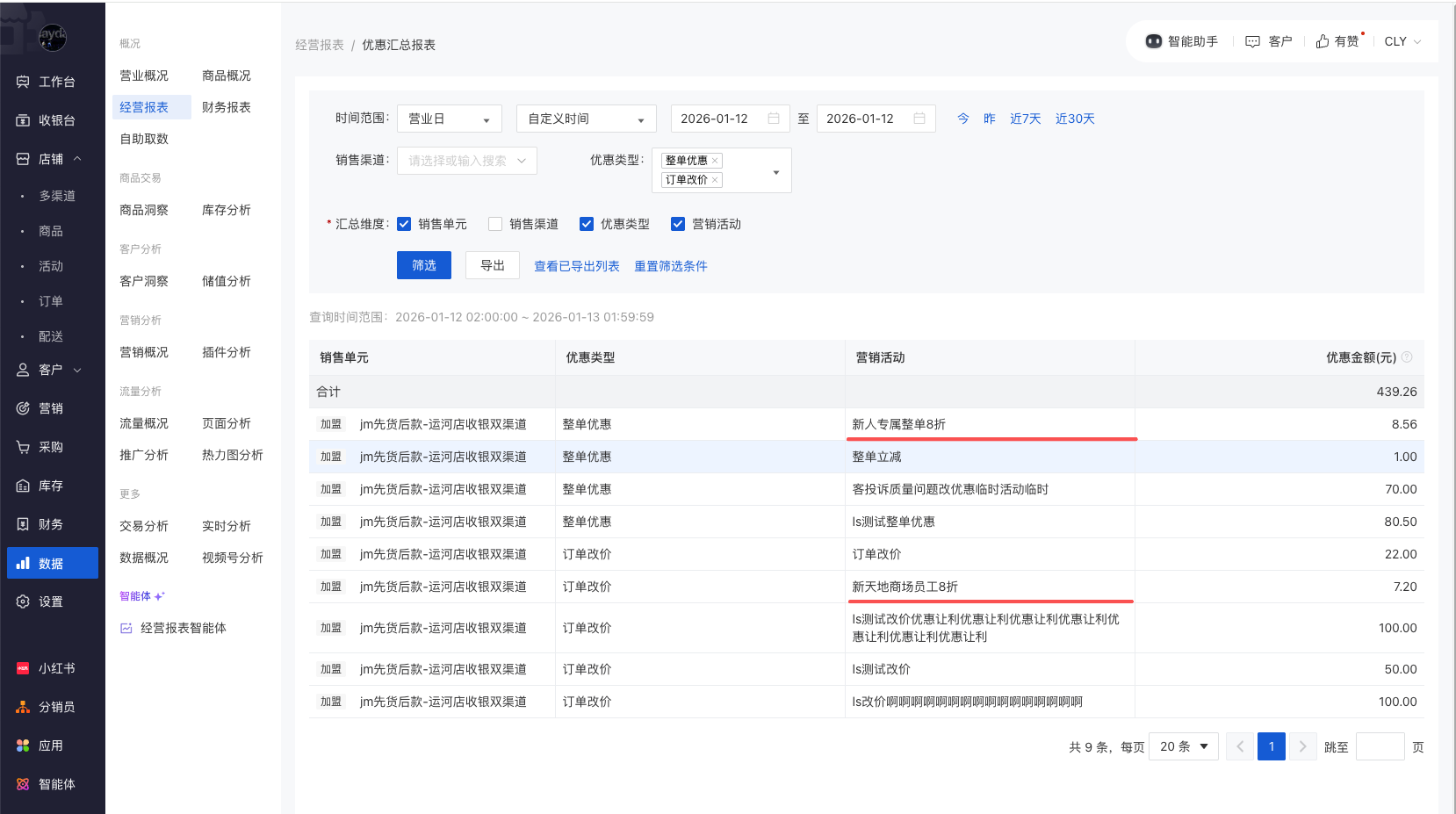Screen dimensions: 1456x814
Task: Go to 财务报表 in the submenu
Action: 226,107
